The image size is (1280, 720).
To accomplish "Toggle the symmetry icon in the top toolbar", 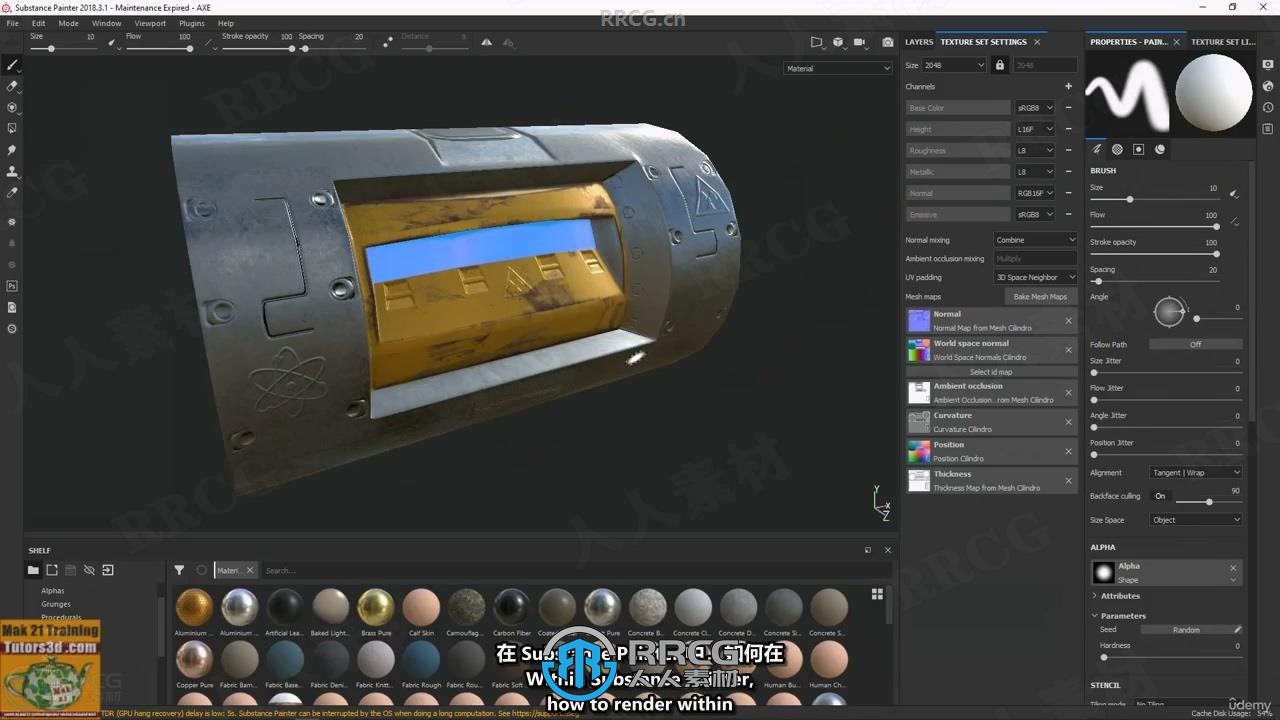I will (487, 42).
